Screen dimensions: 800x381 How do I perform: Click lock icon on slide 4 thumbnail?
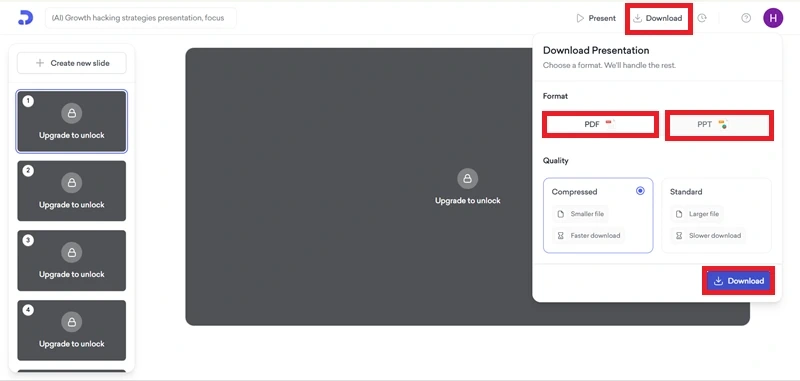point(72,322)
